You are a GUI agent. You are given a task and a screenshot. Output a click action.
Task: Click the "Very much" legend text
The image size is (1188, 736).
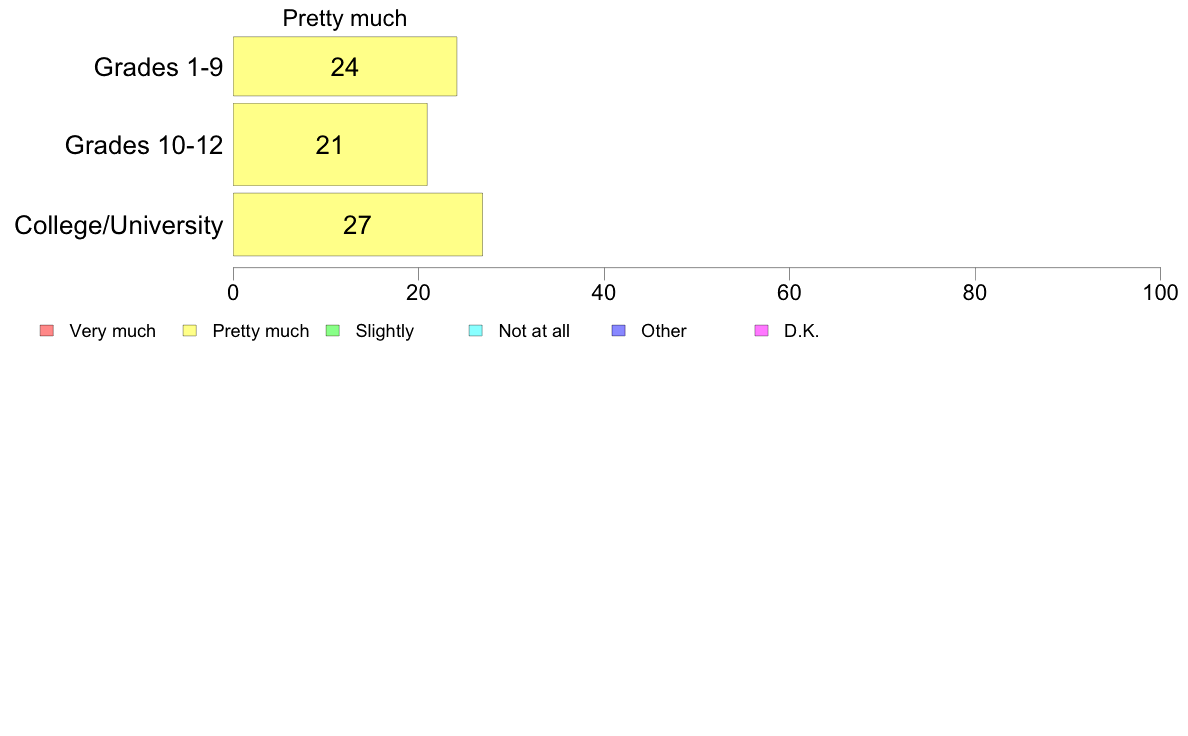(x=112, y=331)
